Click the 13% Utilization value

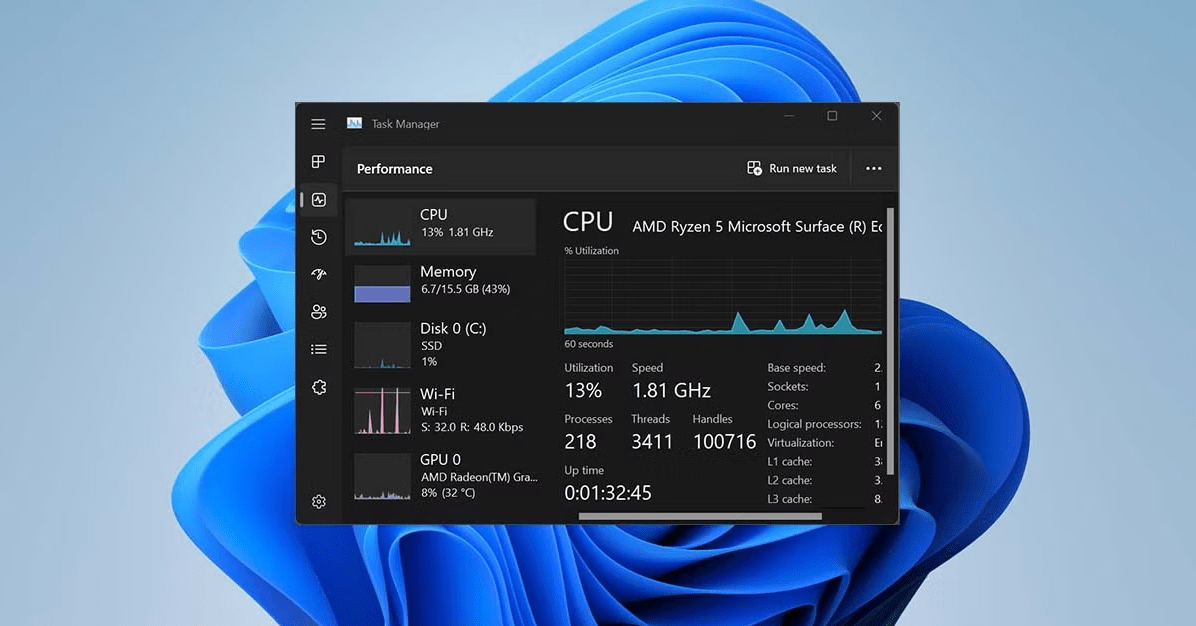pos(583,390)
